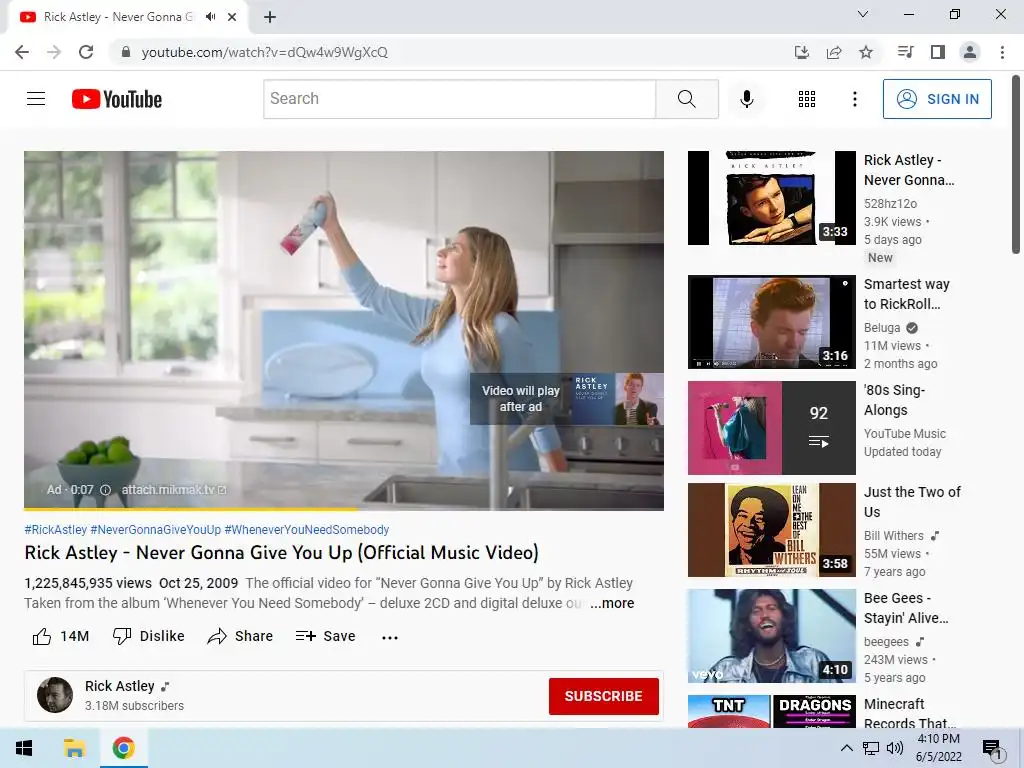The image size is (1024, 768).
Task: Start voice search with microphone icon
Action: 747,99
